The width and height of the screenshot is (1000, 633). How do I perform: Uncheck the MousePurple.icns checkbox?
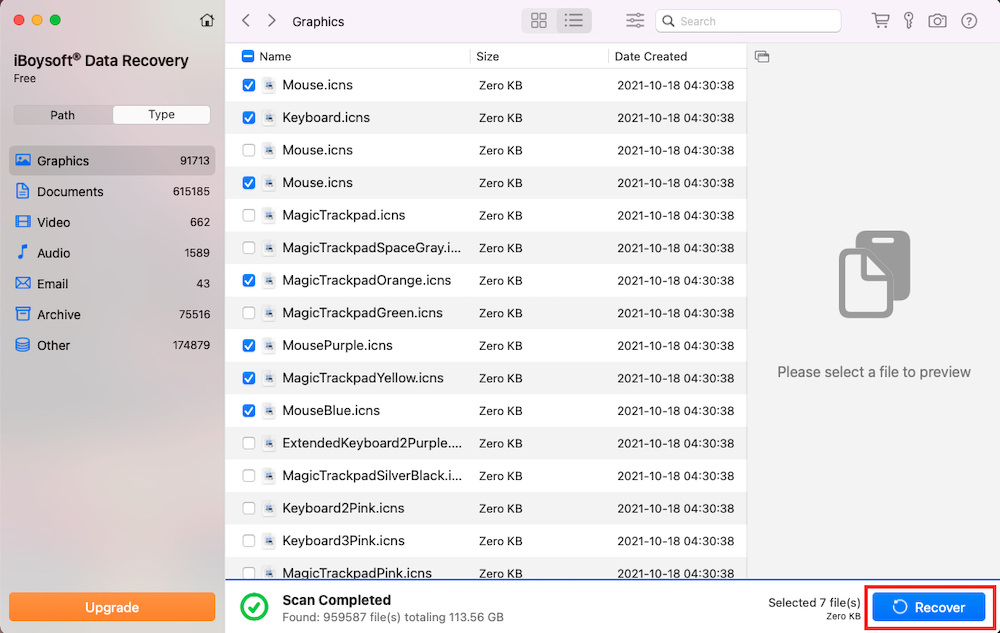(249, 346)
